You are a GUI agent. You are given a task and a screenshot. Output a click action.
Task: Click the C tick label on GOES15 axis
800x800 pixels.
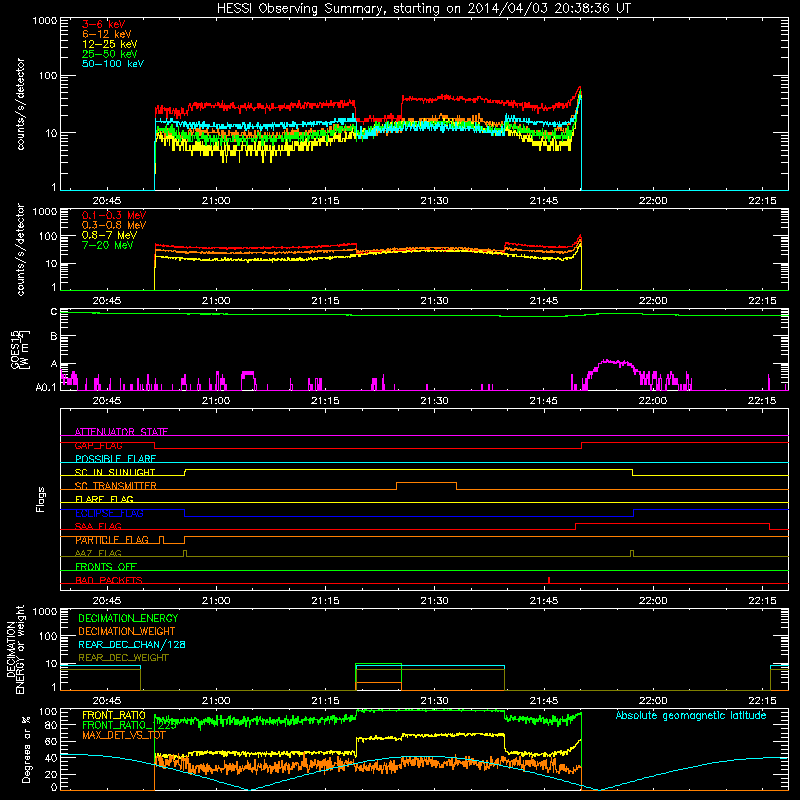pos(54,312)
